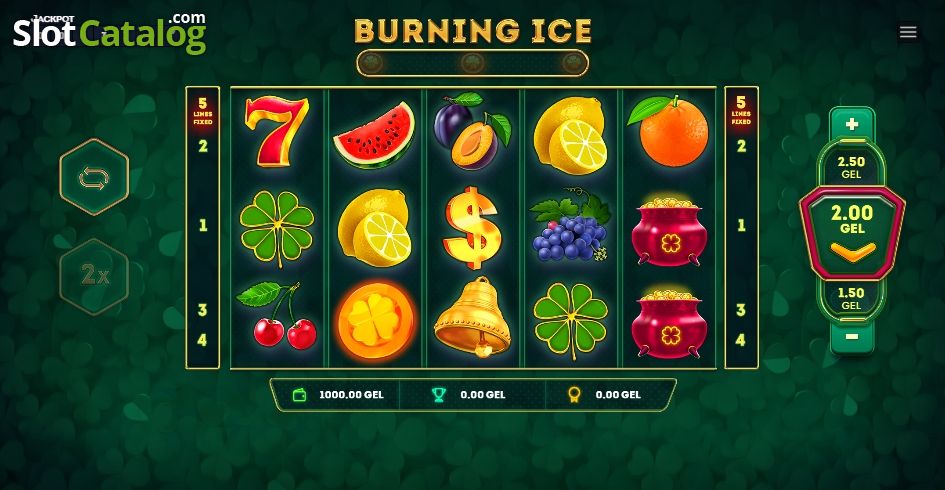
Task: Increase bet with the plus button
Action: [x=852, y=124]
